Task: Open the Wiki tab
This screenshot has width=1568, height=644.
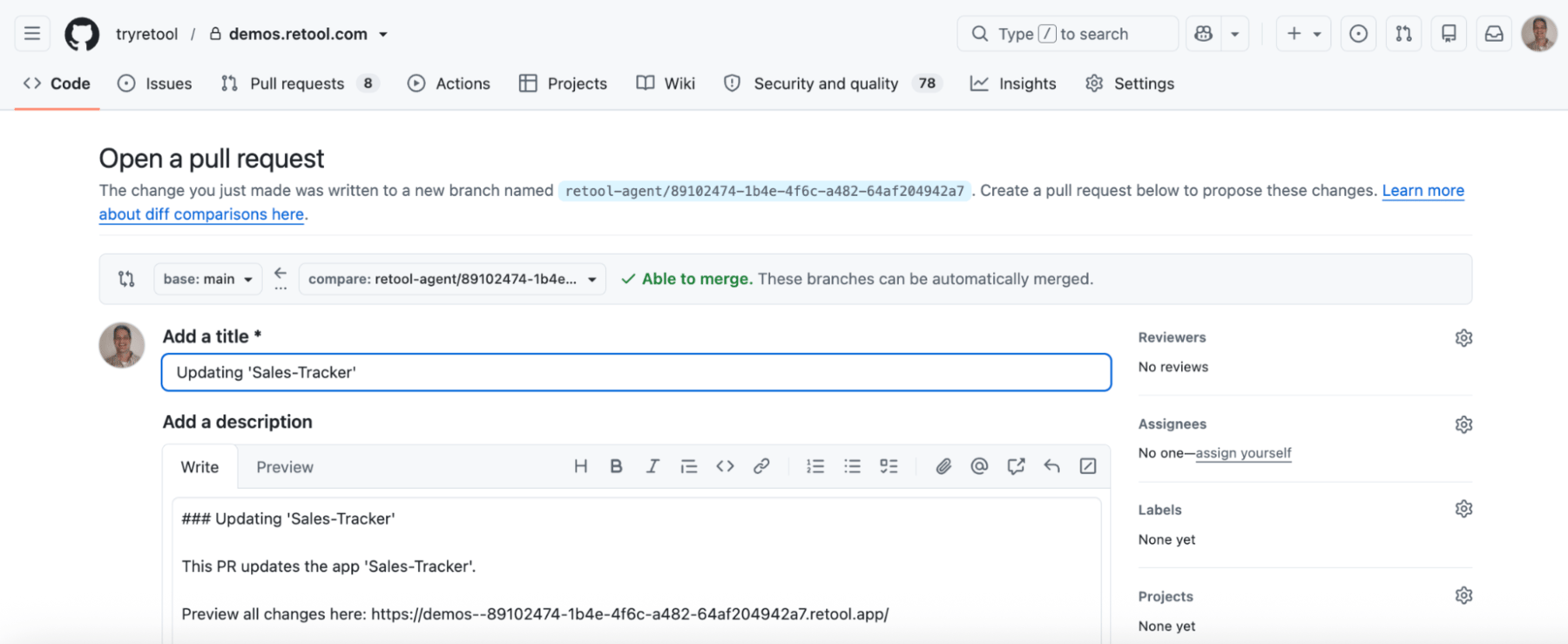Action: click(x=666, y=84)
